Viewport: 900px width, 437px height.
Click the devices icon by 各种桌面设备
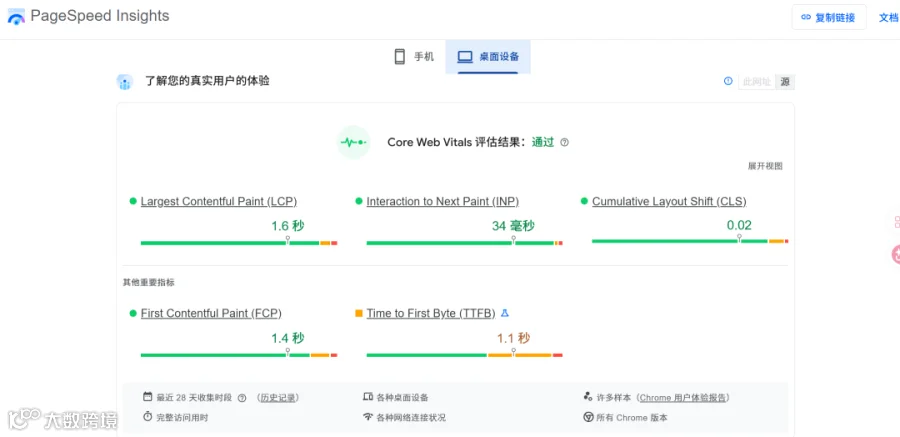tap(368, 397)
